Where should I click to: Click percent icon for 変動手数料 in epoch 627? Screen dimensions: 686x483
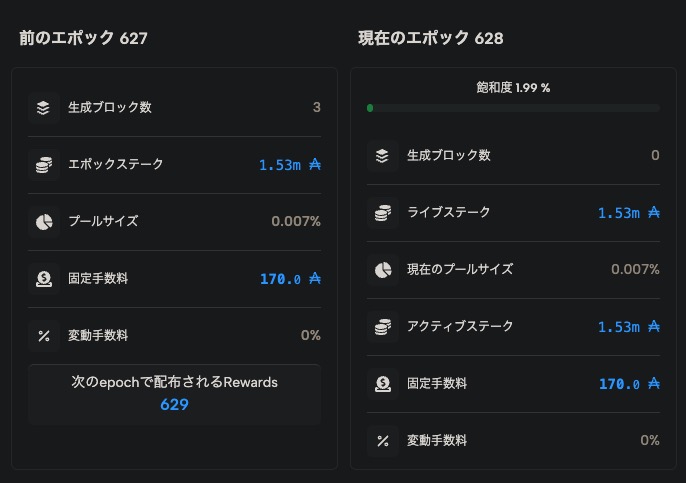(x=43, y=336)
